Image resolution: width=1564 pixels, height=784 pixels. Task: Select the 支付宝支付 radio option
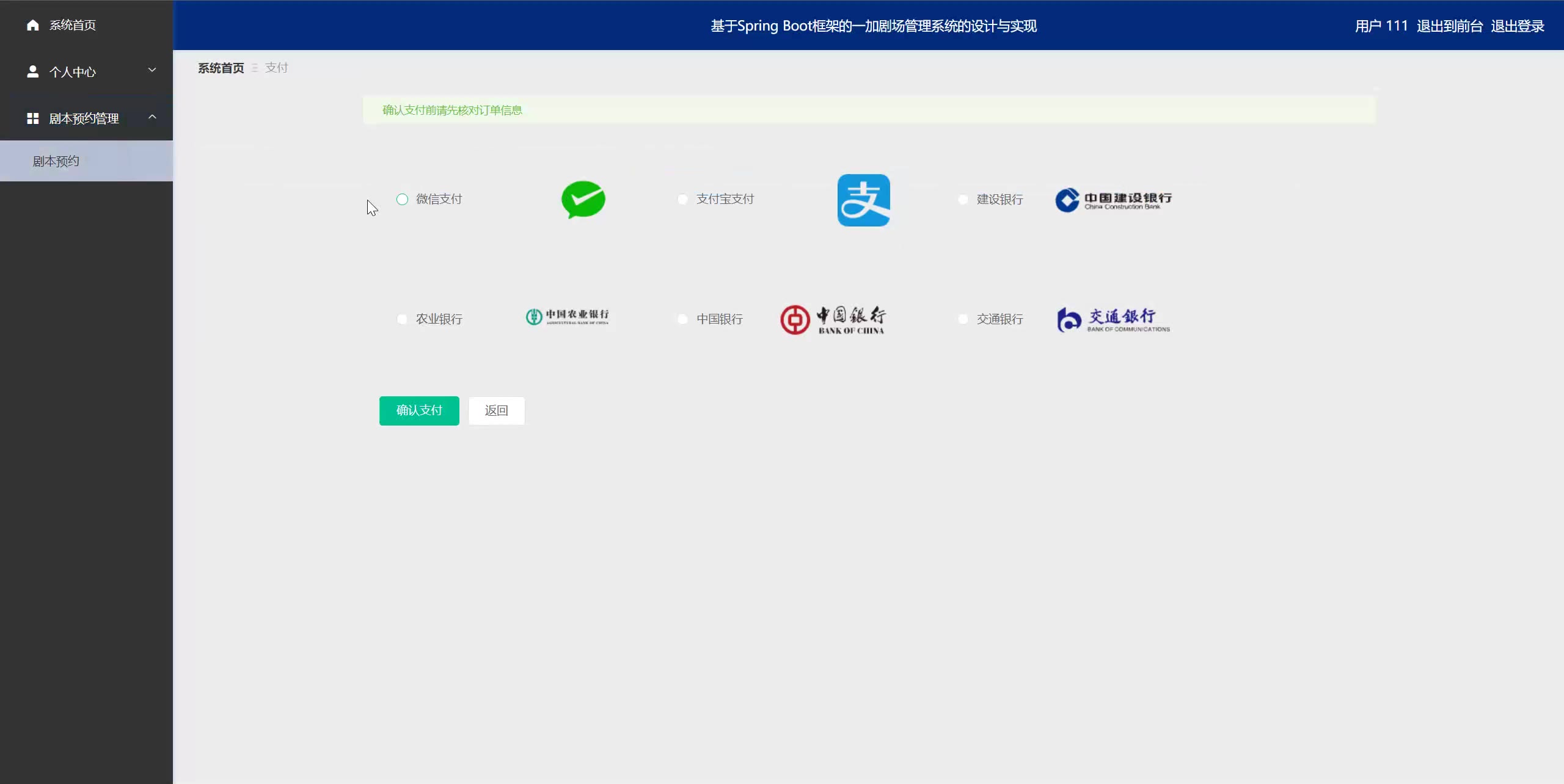coord(682,200)
